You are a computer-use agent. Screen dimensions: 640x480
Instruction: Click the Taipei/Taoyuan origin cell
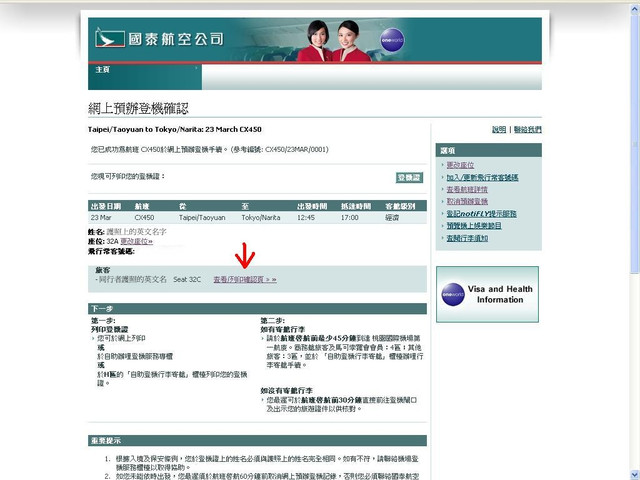202,218
